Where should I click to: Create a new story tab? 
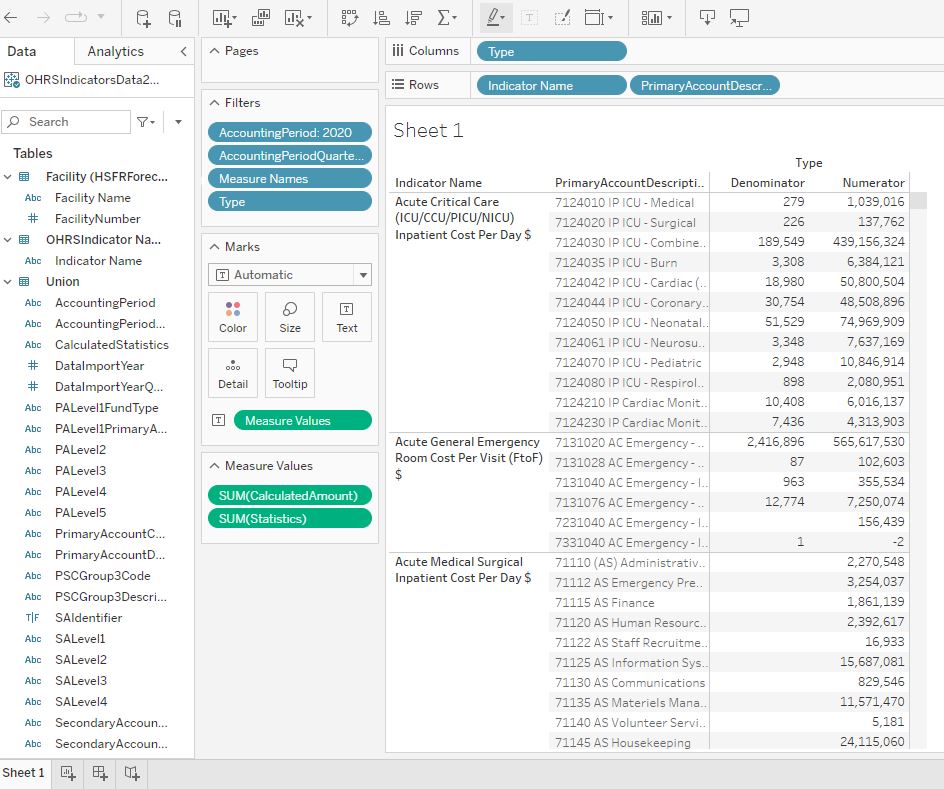(132, 773)
